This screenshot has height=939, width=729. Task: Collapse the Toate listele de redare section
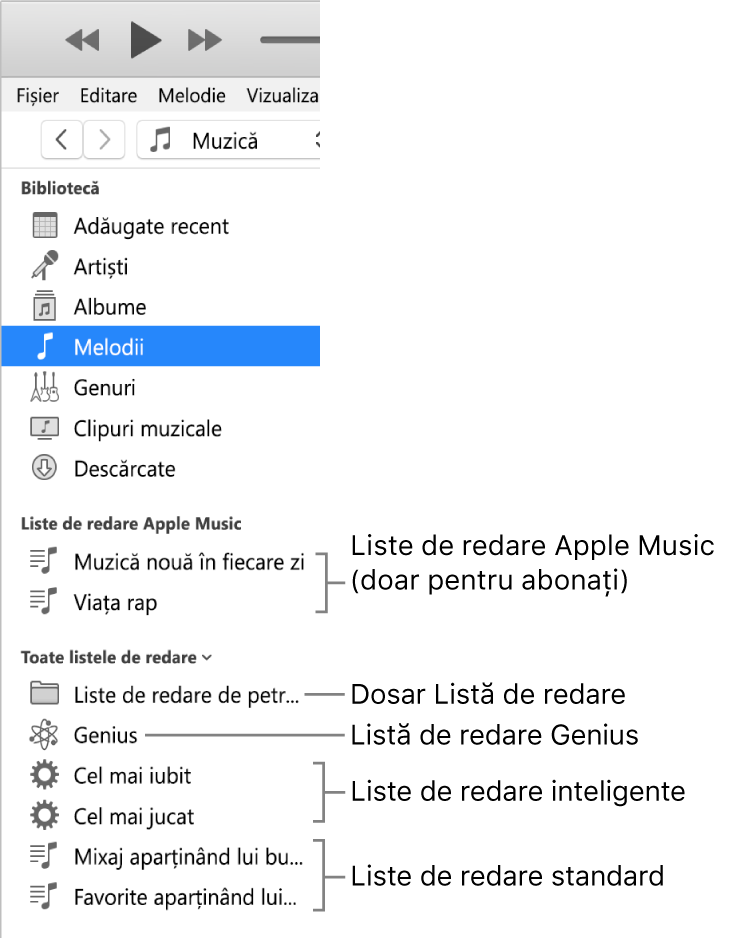click(207, 657)
